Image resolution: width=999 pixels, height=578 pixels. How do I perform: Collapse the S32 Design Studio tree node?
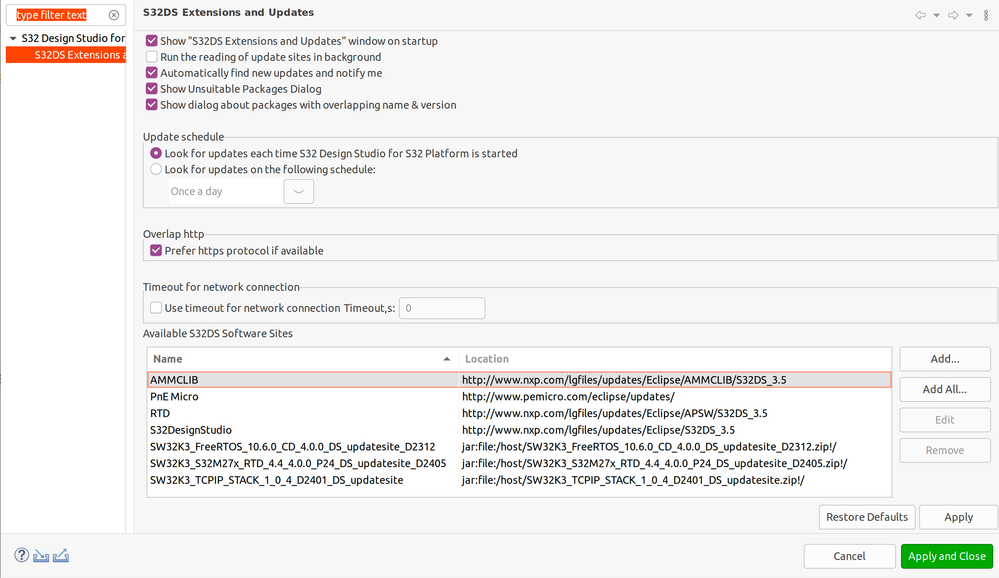[x=12, y=39]
